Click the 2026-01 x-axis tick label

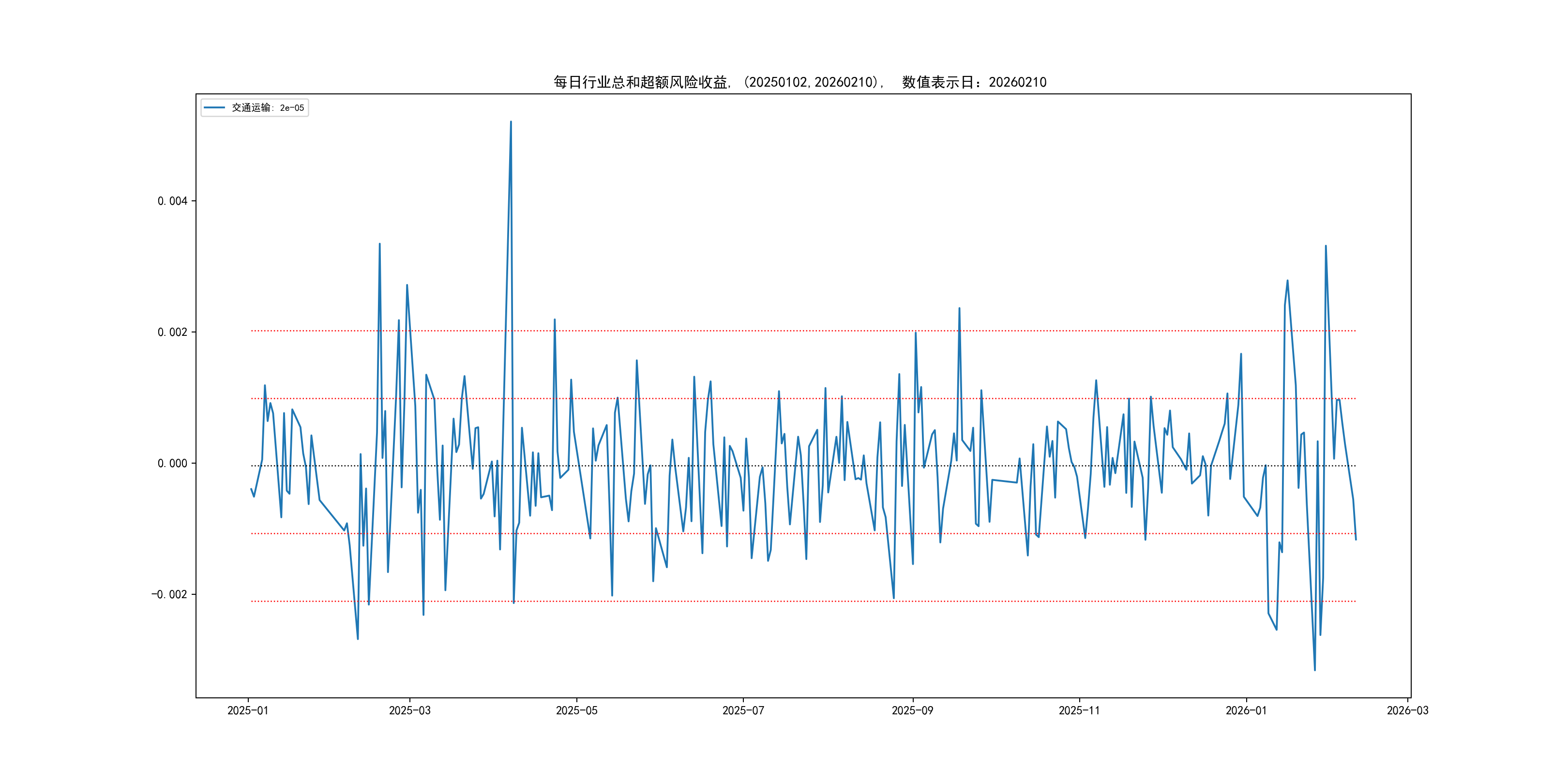coord(1246,710)
